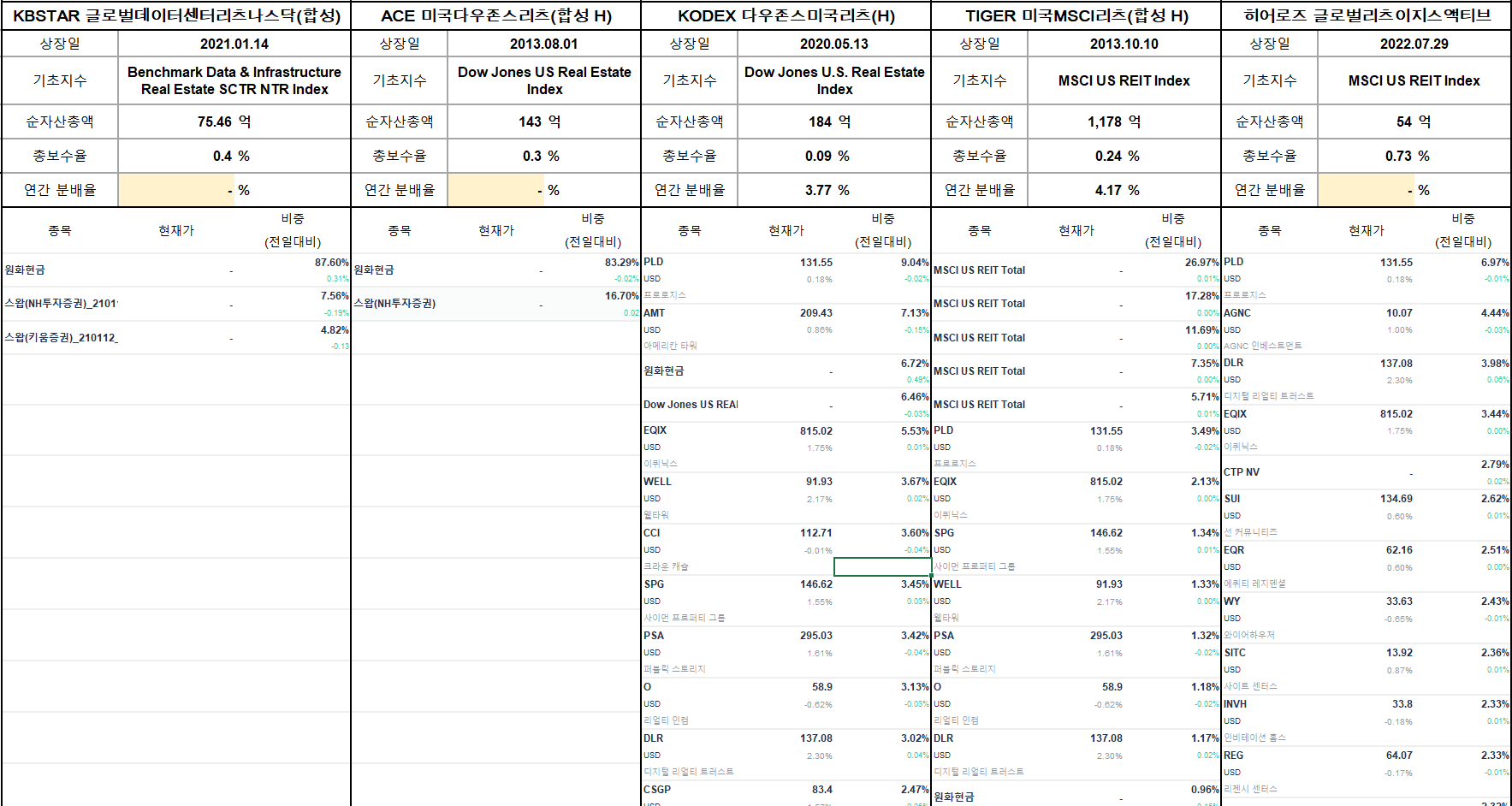Click the listing date 2013.10.10 cell
This screenshot has height=806, width=1512.
(x=1124, y=44)
